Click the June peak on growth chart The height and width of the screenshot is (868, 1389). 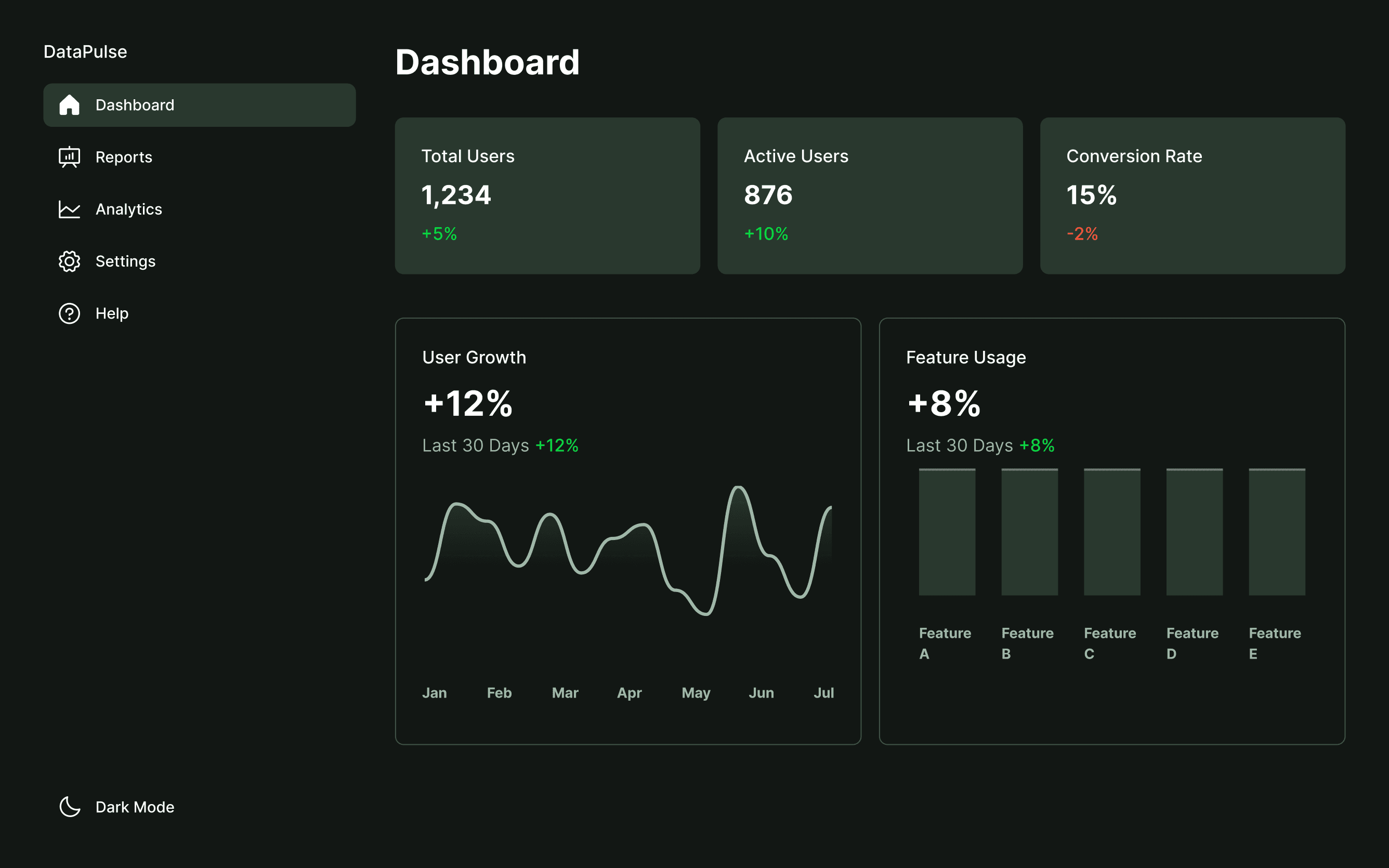[x=739, y=489]
